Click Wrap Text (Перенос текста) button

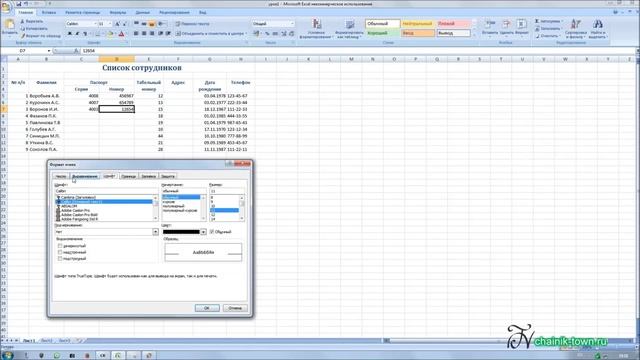[192, 24]
